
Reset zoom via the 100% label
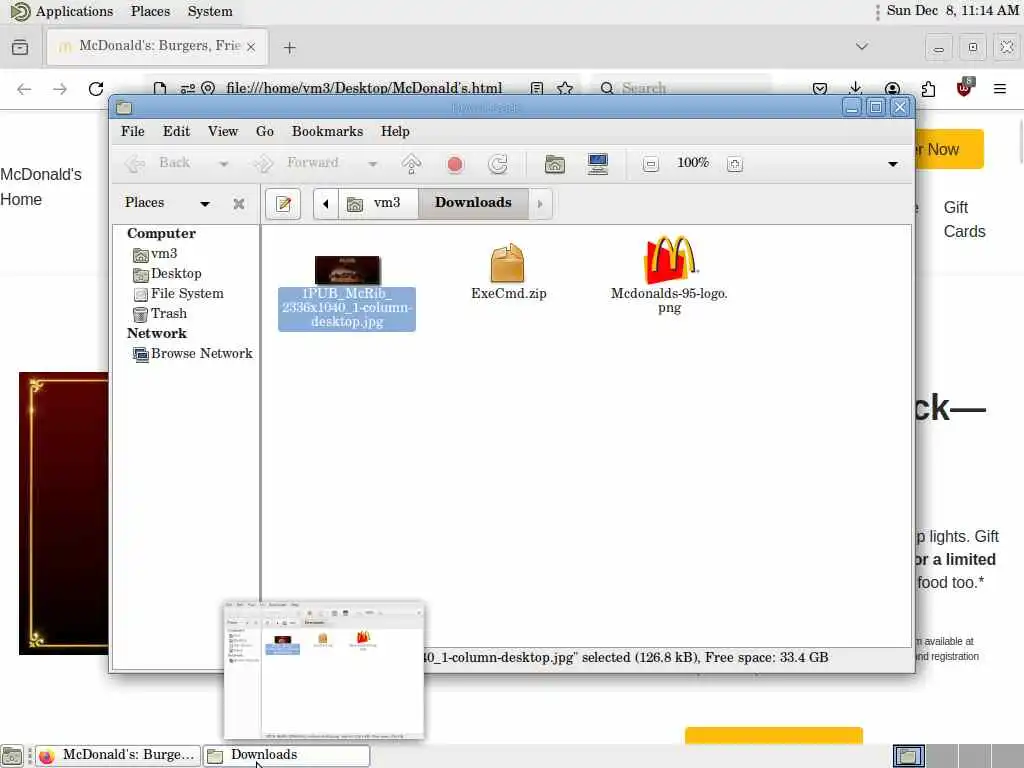(693, 163)
